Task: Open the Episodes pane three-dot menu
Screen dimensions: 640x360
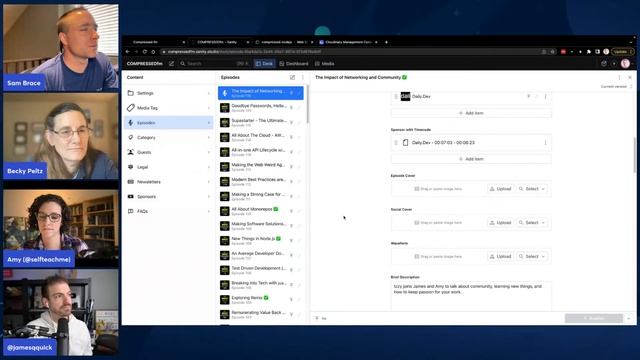Action: click(x=302, y=77)
